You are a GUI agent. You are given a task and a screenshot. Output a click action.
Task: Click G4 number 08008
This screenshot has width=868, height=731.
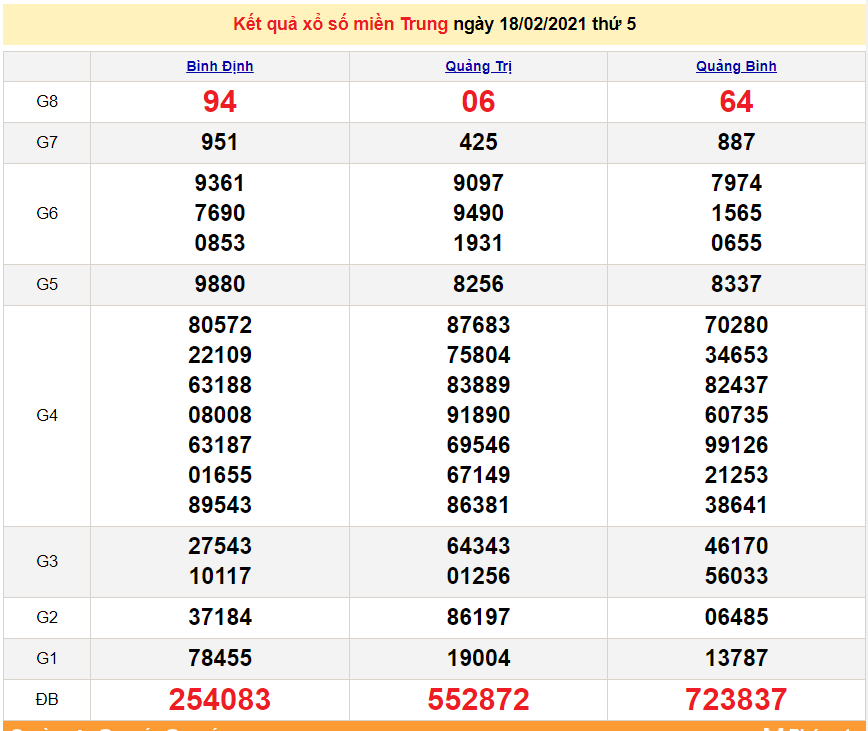click(x=220, y=415)
